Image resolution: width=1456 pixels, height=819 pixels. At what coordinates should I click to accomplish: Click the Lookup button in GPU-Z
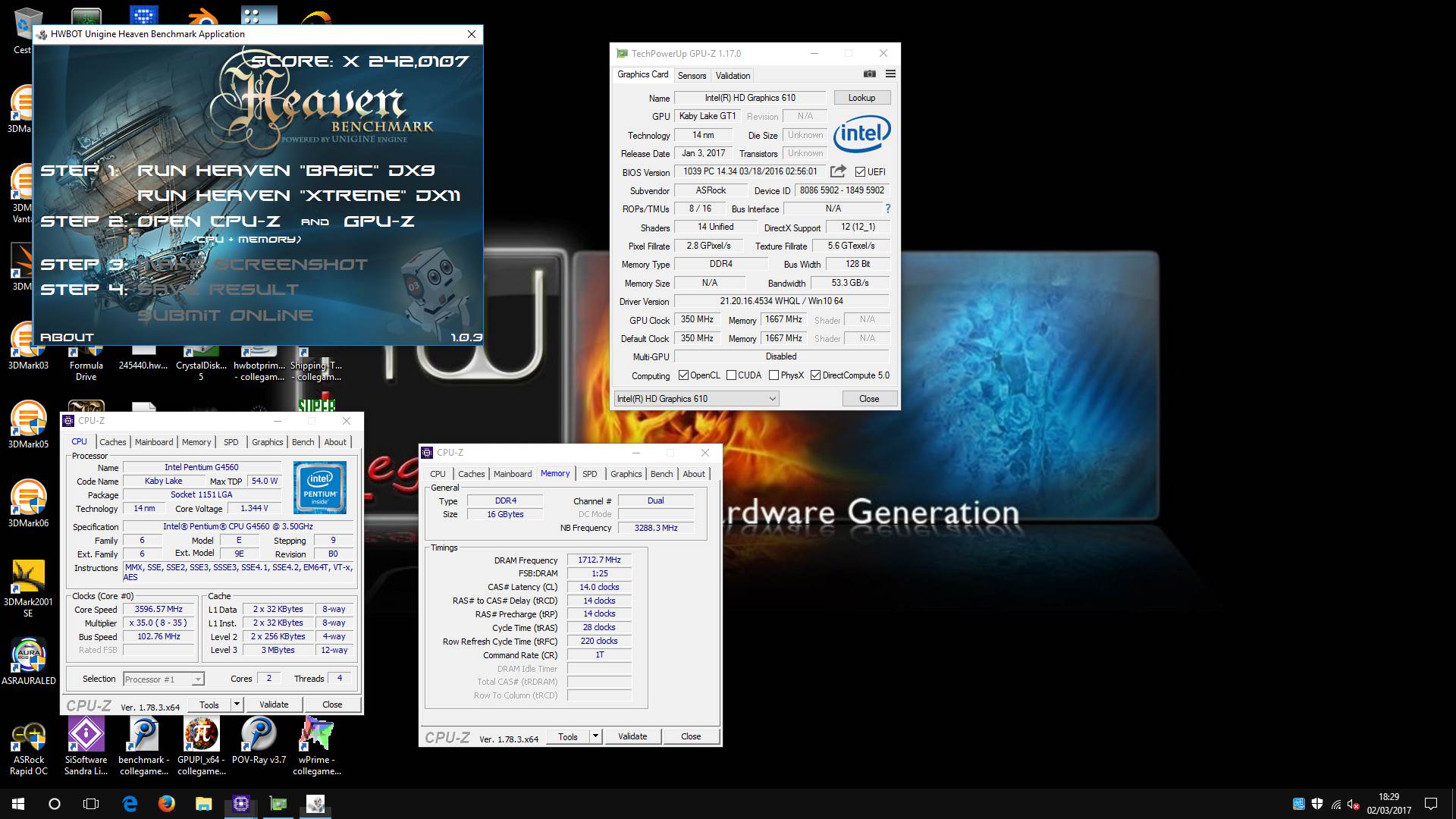[x=861, y=98]
